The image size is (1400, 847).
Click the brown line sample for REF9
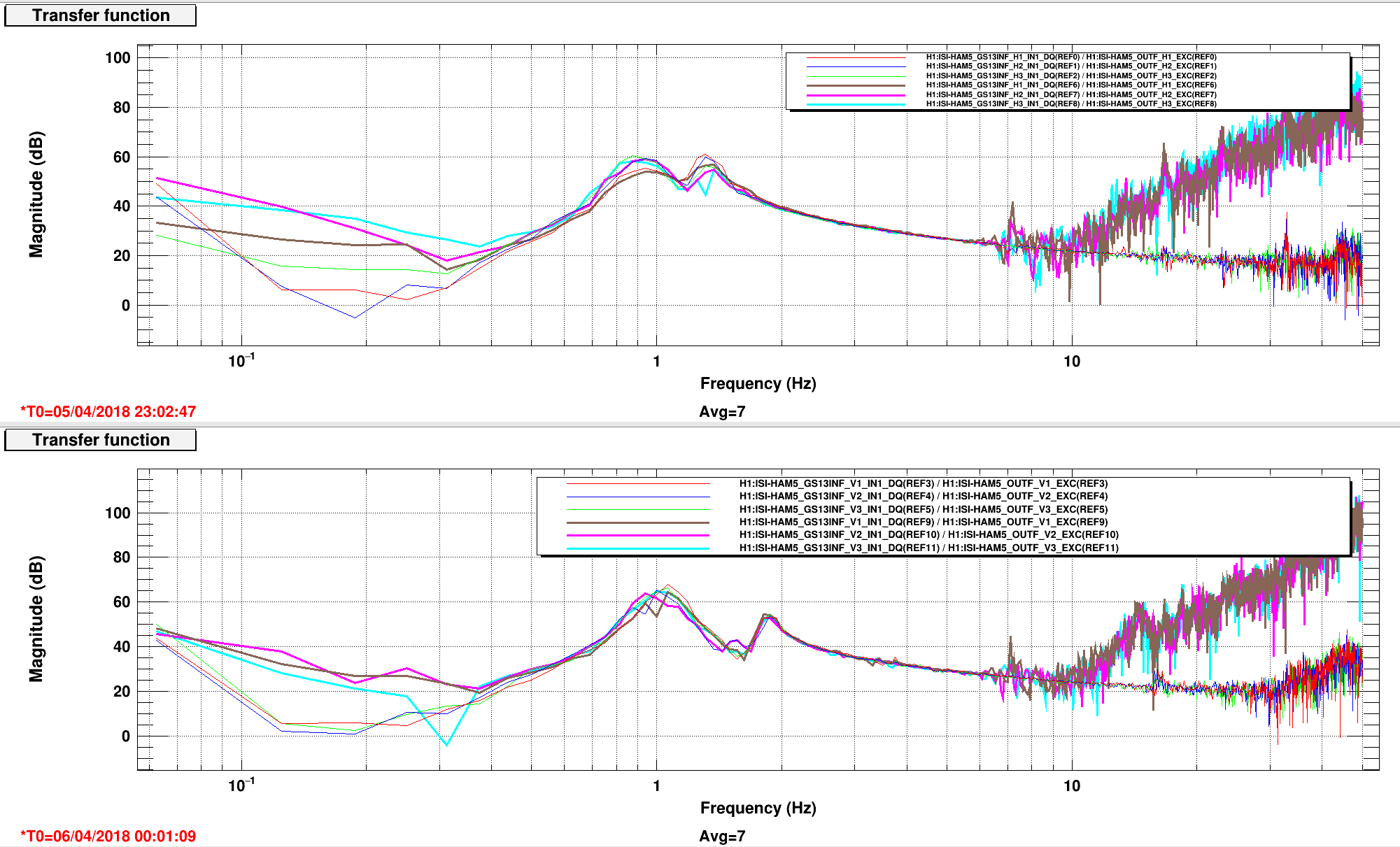[x=638, y=522]
